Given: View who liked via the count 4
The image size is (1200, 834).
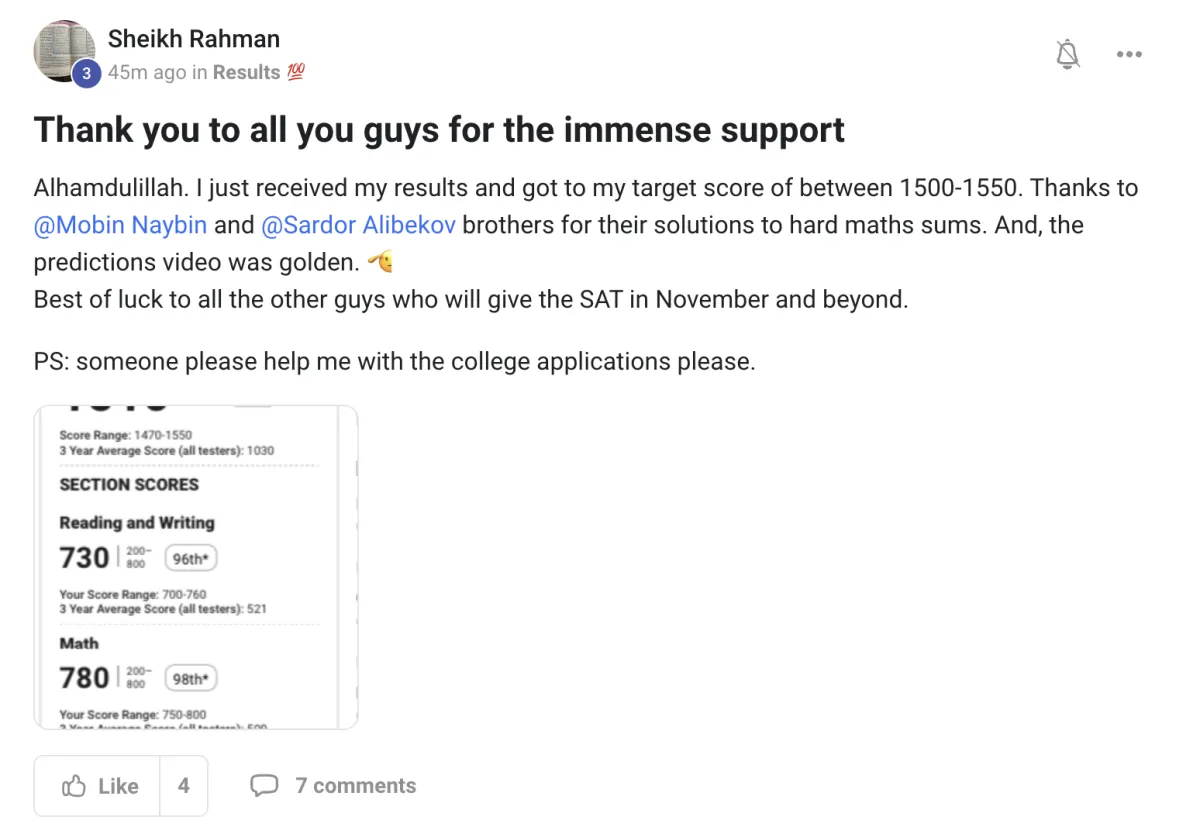Looking at the screenshot, I should click(x=183, y=786).
